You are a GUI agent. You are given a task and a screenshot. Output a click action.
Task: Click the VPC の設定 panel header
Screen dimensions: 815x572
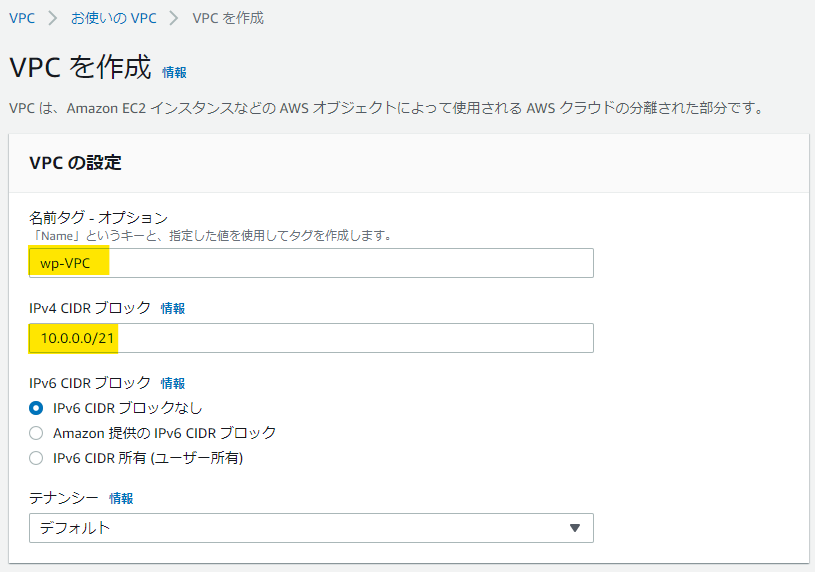(x=409, y=163)
